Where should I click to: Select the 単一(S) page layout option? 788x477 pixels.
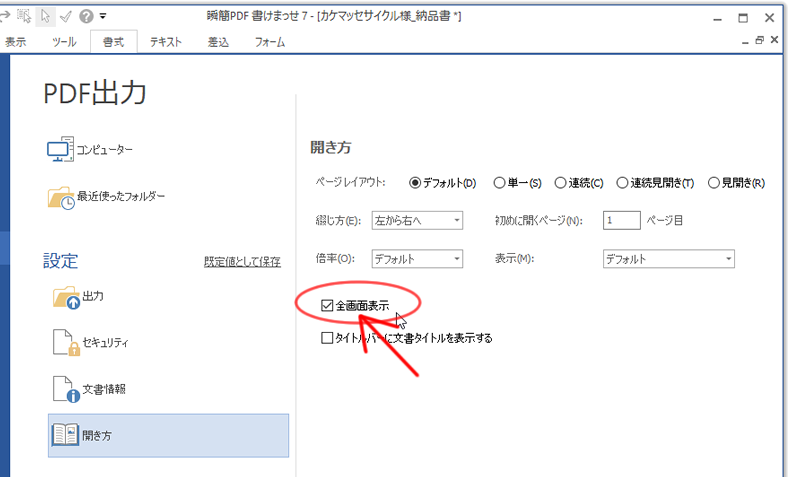click(x=499, y=183)
